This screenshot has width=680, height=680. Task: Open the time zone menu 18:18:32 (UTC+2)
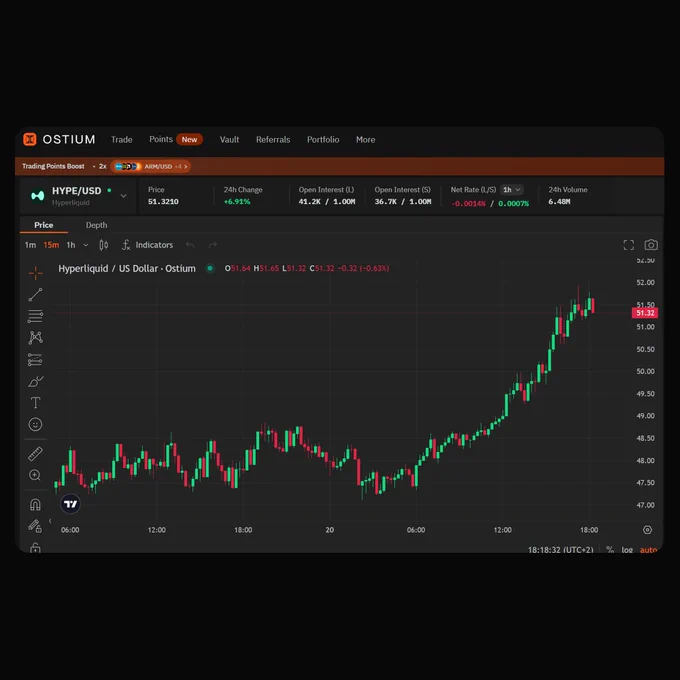[560, 549]
